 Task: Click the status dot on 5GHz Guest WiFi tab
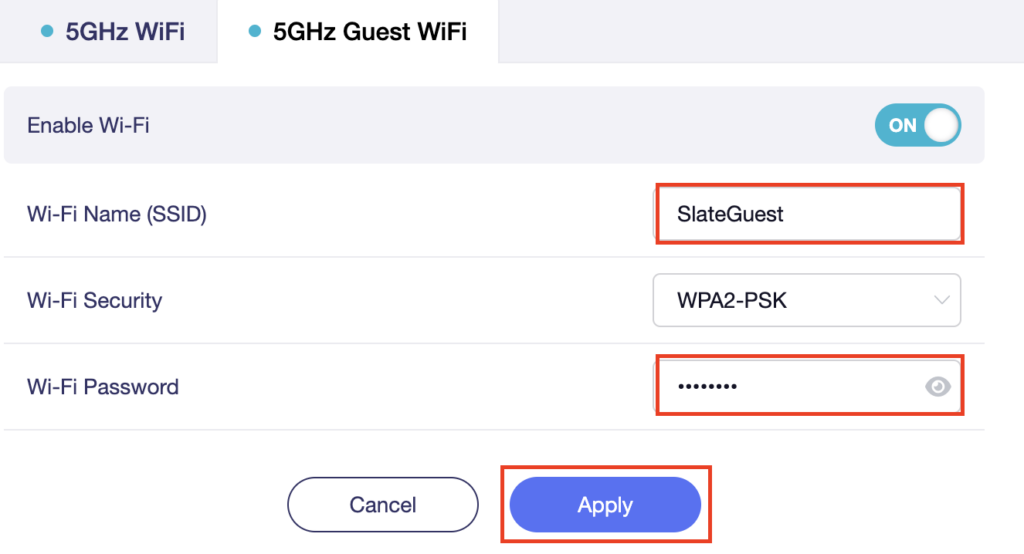tap(254, 31)
